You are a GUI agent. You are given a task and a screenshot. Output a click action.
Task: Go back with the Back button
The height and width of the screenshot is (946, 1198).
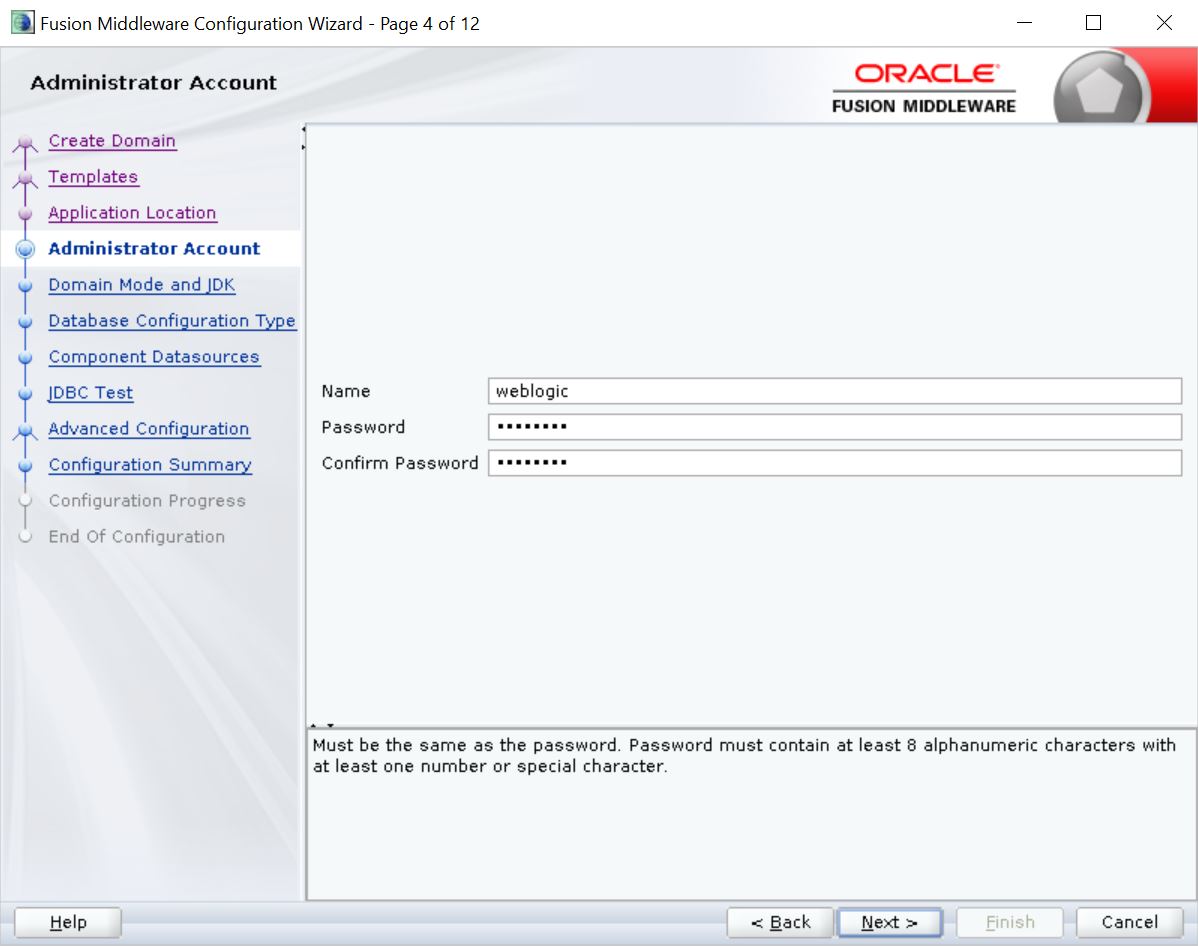[x=780, y=922]
